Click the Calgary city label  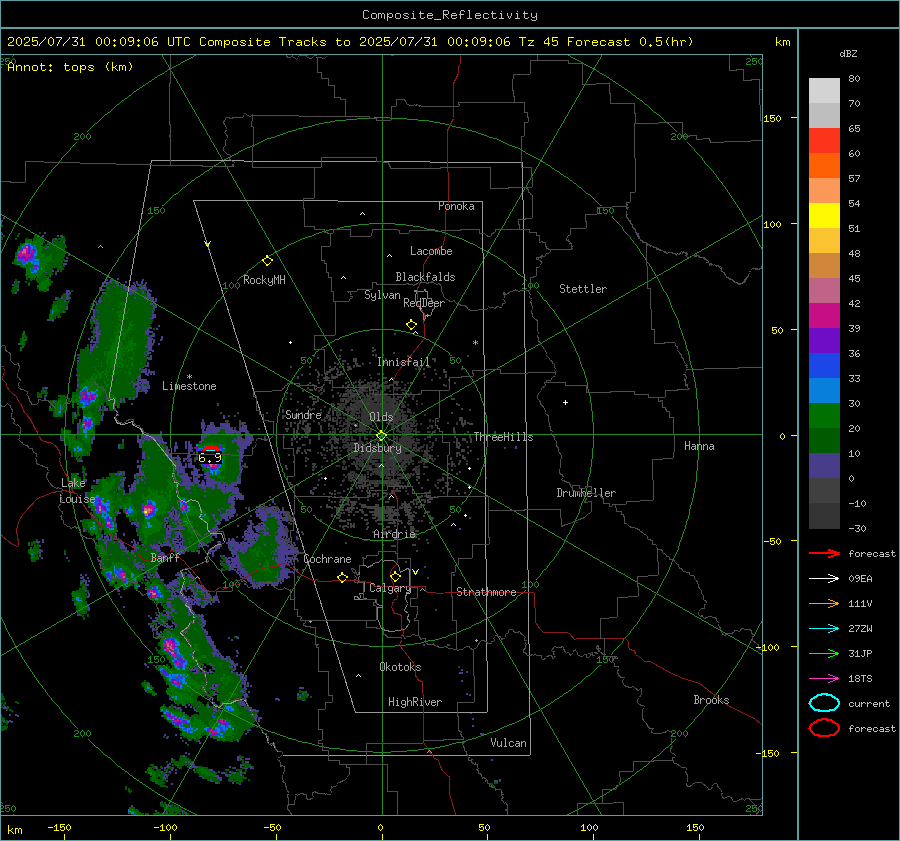click(390, 588)
